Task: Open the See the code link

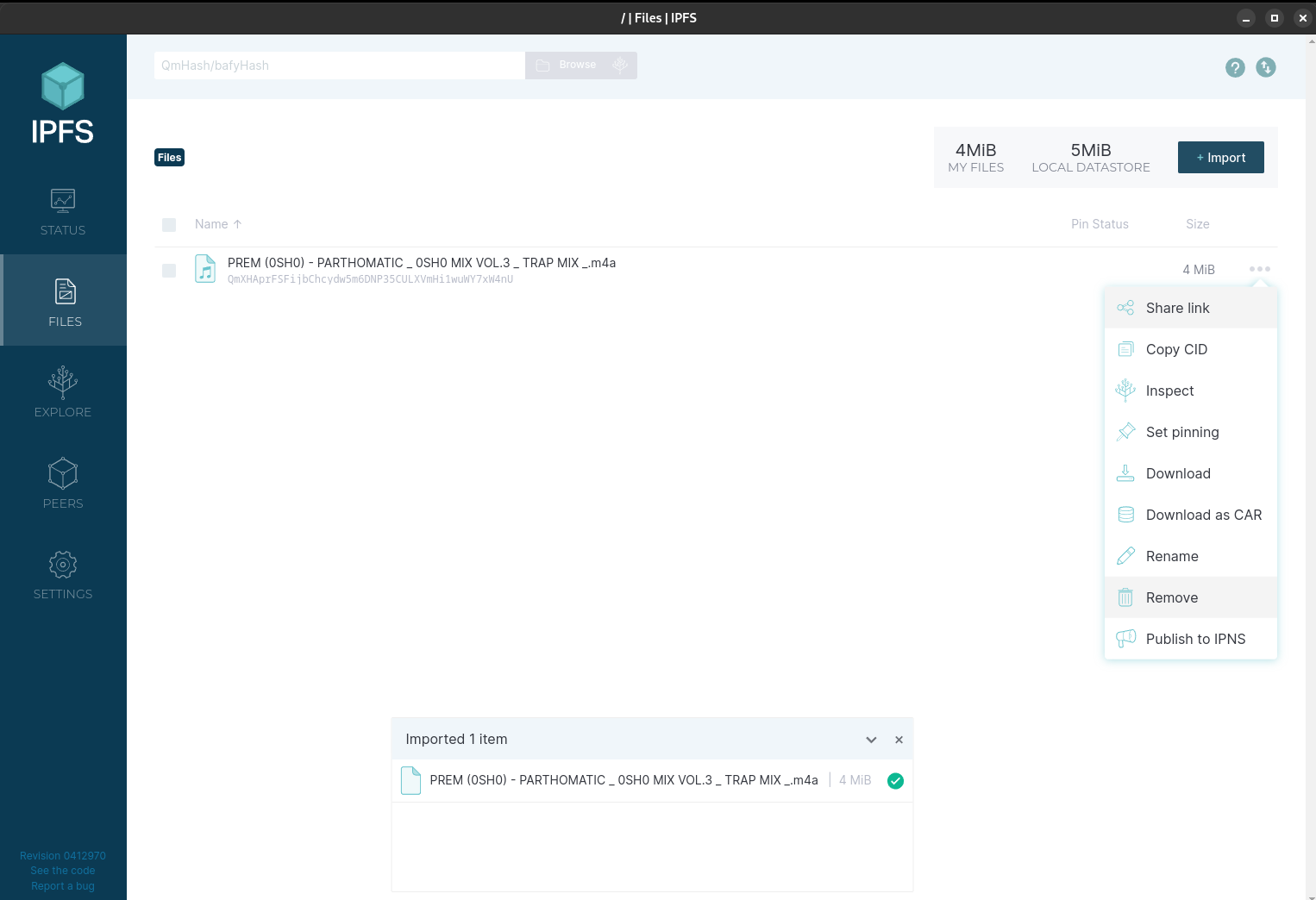Action: click(63, 871)
